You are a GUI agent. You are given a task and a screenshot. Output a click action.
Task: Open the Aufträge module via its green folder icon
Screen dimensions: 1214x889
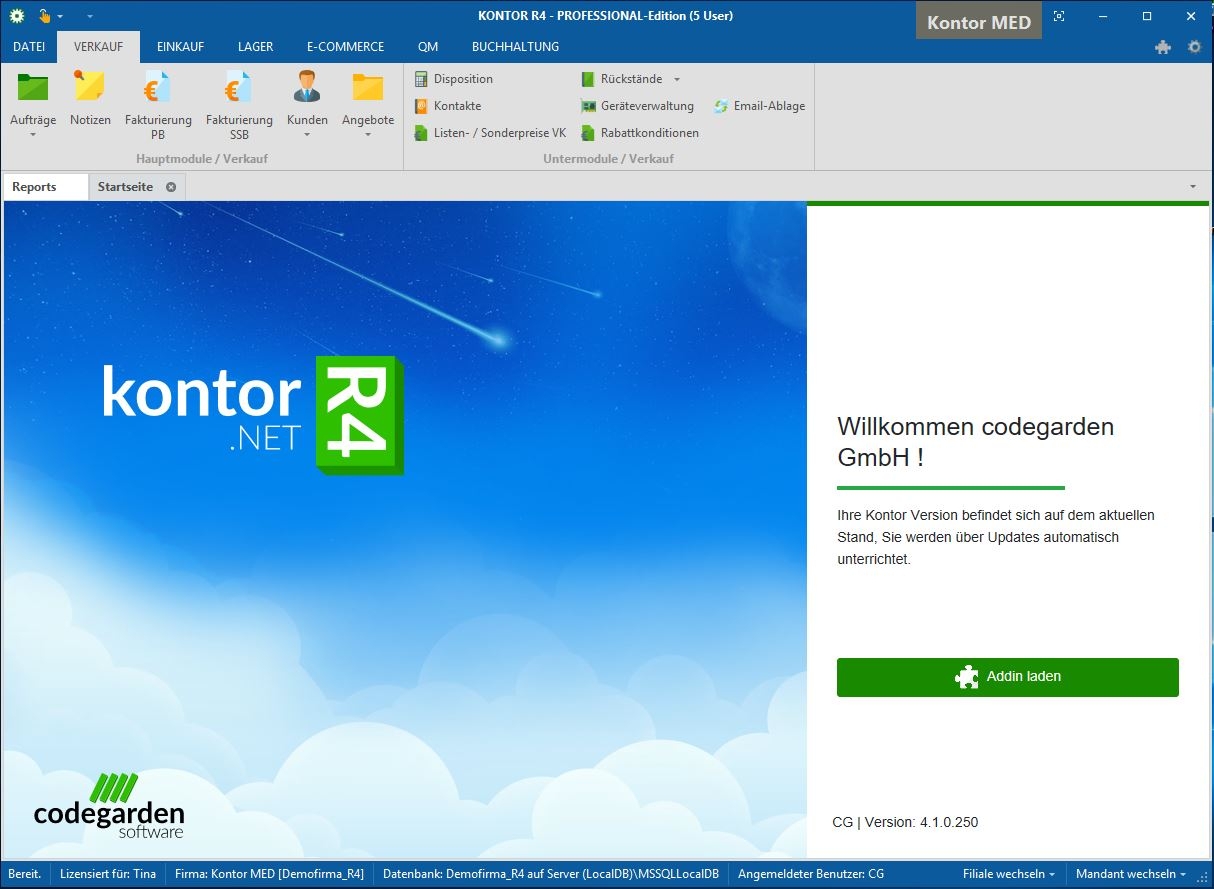[x=33, y=88]
